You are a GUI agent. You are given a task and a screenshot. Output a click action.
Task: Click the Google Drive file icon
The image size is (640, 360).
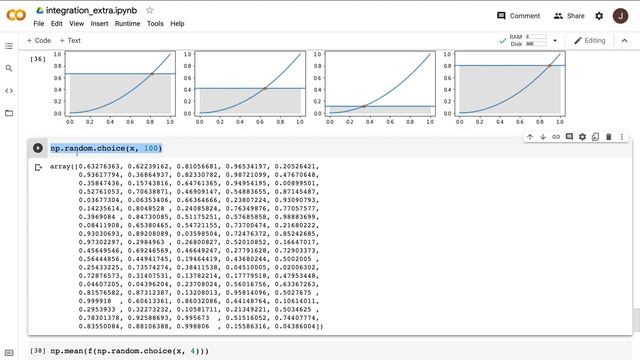click(x=40, y=10)
